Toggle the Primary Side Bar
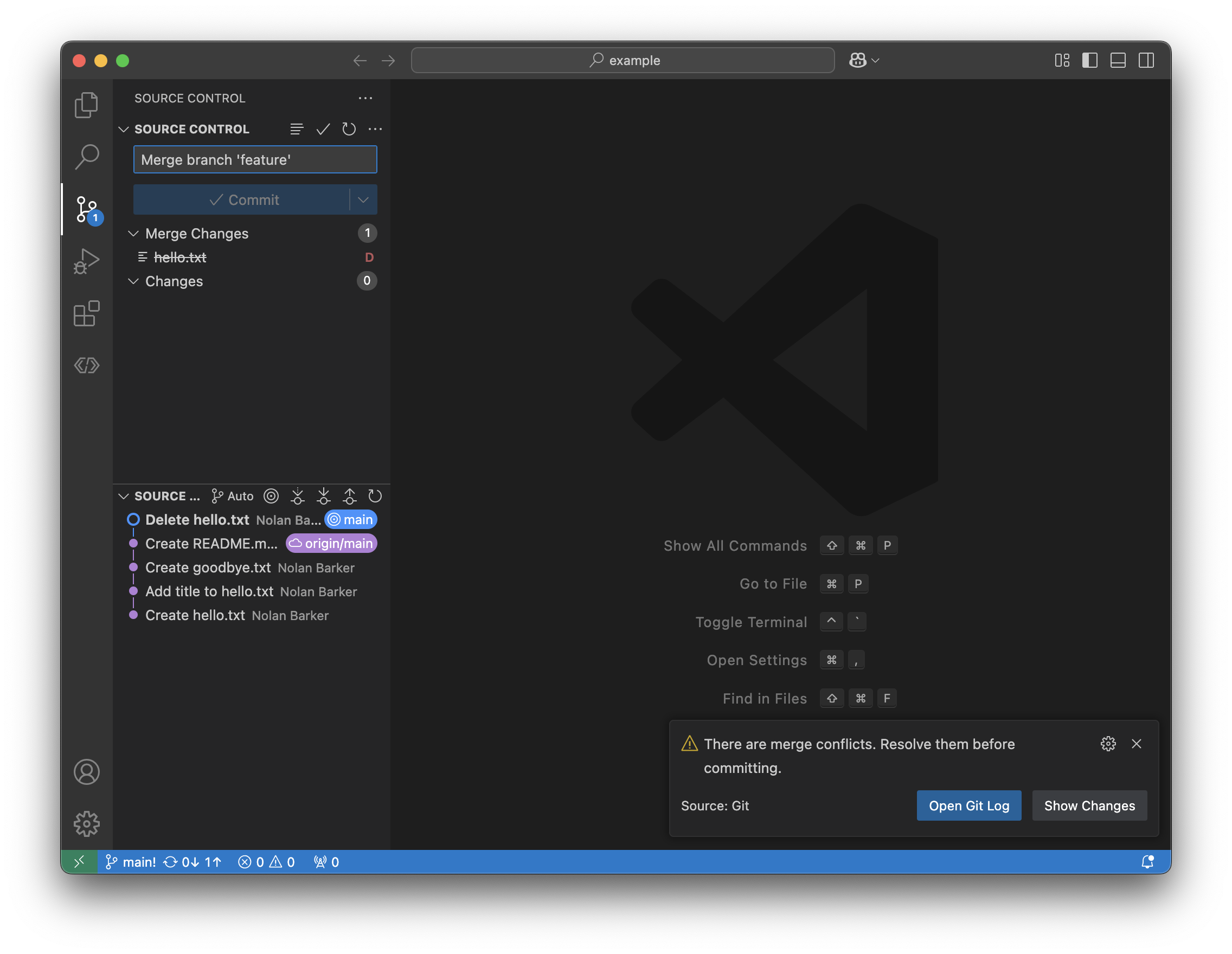Viewport: 1232px width, 954px height. 1090,60
